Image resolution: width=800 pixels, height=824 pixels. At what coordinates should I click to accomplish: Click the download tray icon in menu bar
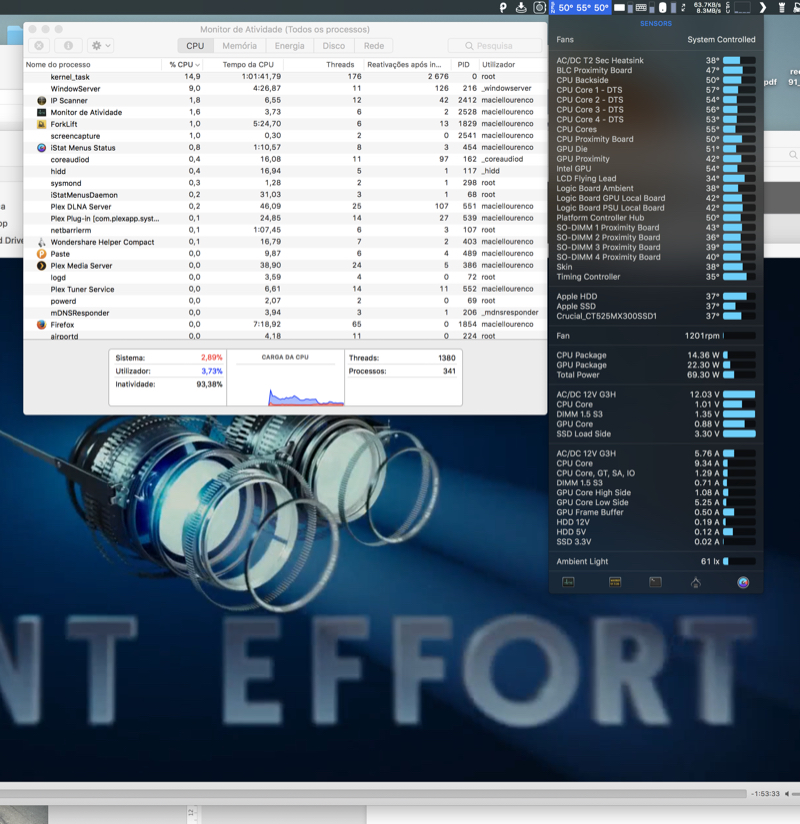pyautogui.click(x=521, y=7)
